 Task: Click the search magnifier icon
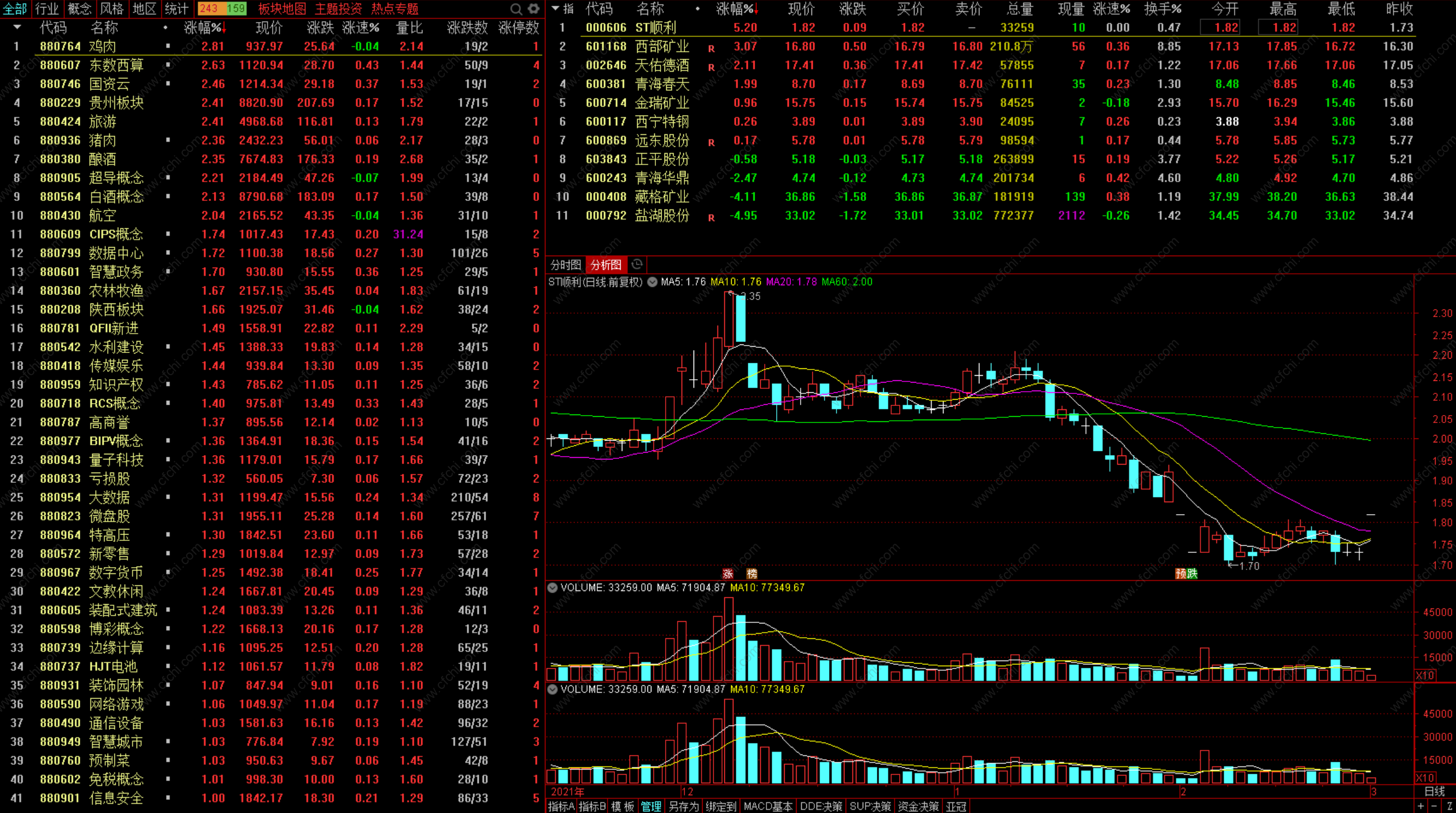point(516,9)
